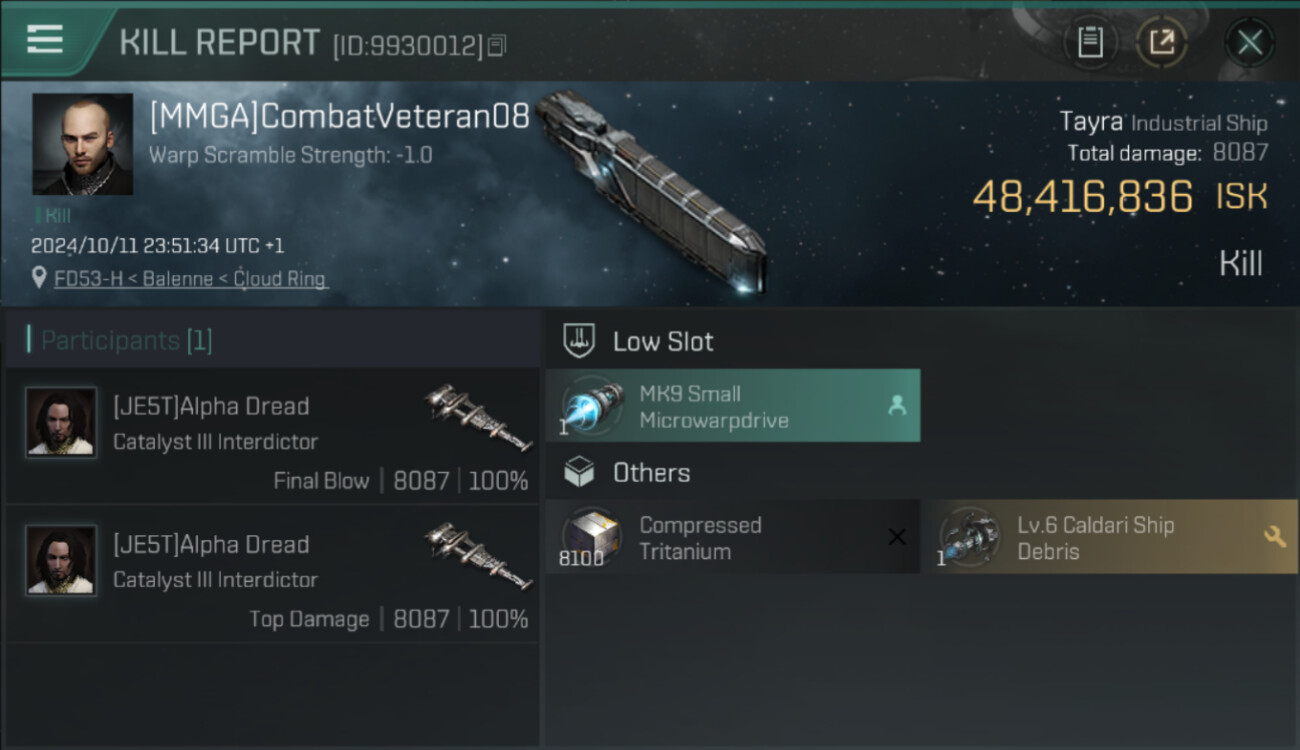Click the Tayra ship image
Viewport: 1300px width, 750px height.
(652, 190)
